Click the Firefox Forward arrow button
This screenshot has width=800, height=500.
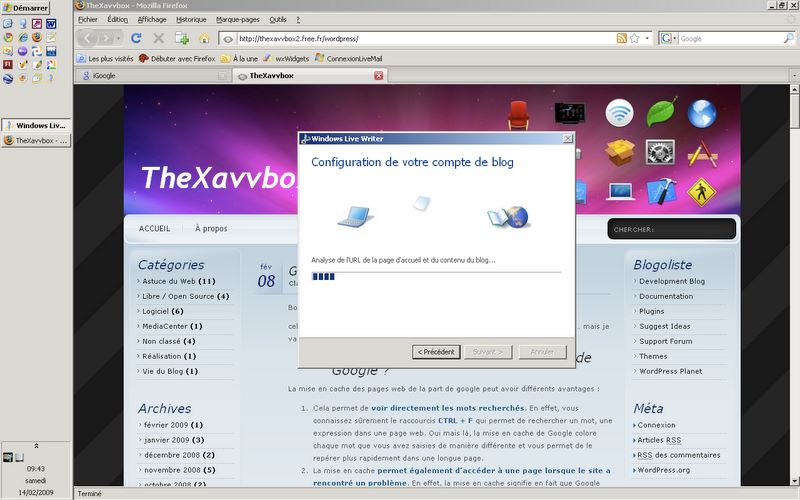pyautogui.click(x=106, y=38)
